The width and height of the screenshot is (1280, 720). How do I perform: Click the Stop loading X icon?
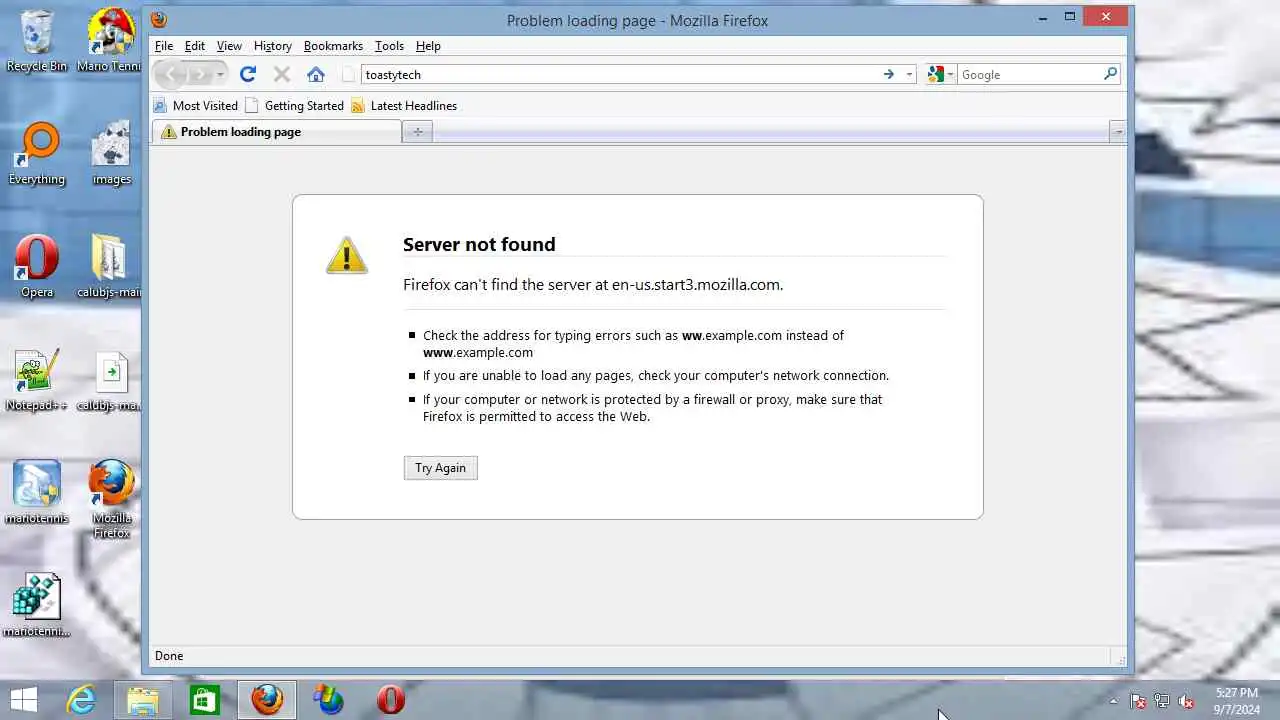pyautogui.click(x=282, y=74)
